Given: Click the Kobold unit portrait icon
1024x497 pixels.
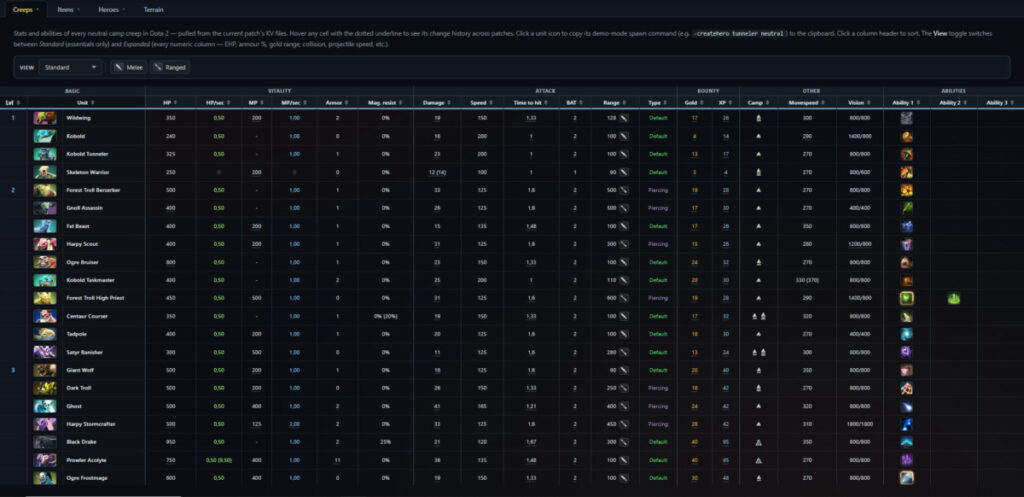Looking at the screenshot, I should pyautogui.click(x=45, y=136).
